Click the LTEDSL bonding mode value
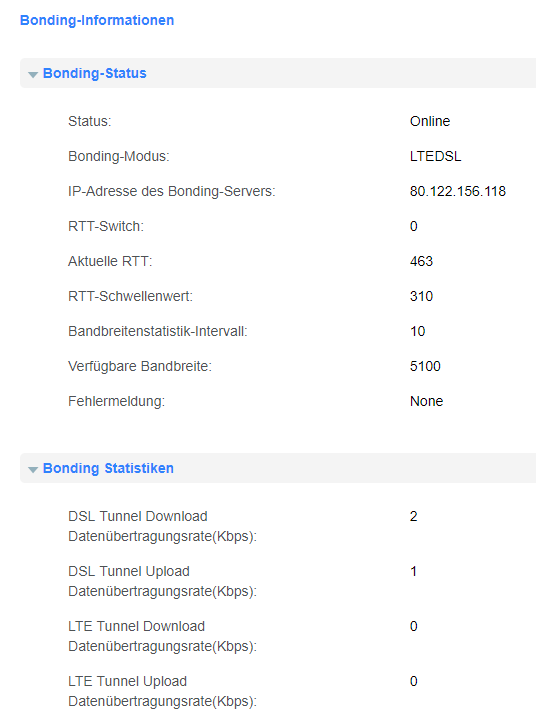Viewport: 536px width, 716px height. coord(435,156)
